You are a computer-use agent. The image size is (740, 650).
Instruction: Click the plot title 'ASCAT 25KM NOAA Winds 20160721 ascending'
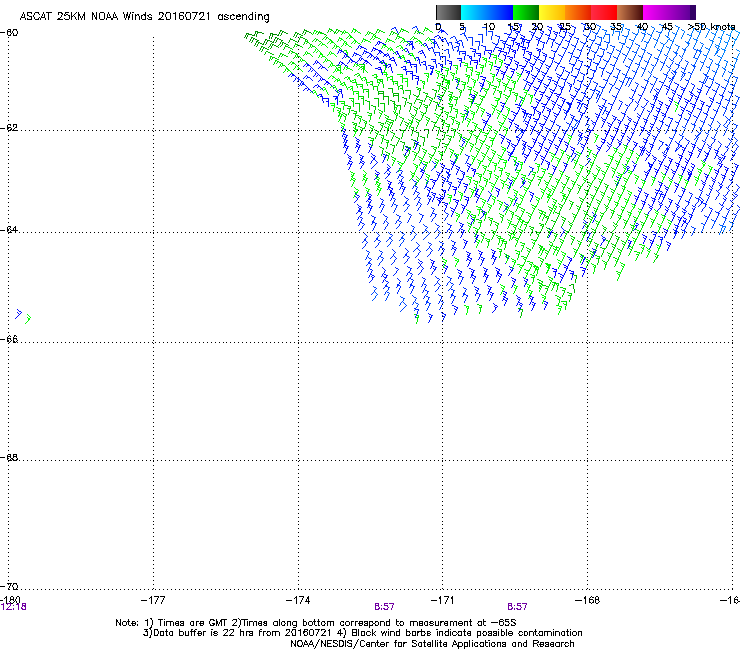[x=144, y=16]
